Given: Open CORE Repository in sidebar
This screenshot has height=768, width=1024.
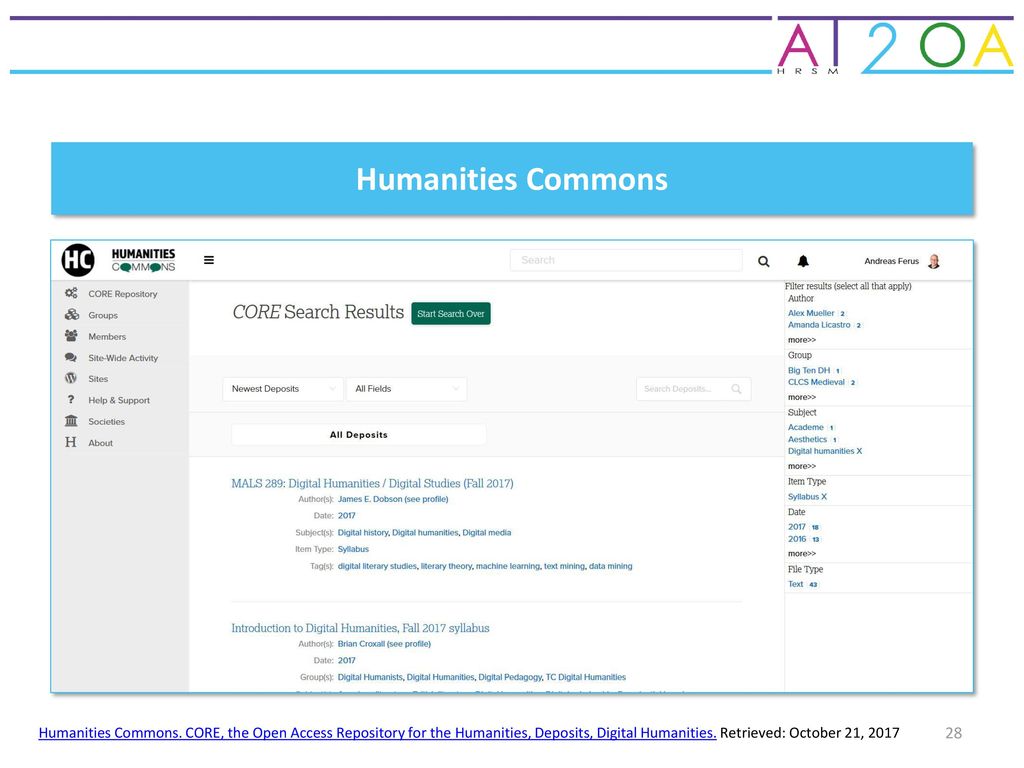Looking at the screenshot, I should tap(123, 294).
